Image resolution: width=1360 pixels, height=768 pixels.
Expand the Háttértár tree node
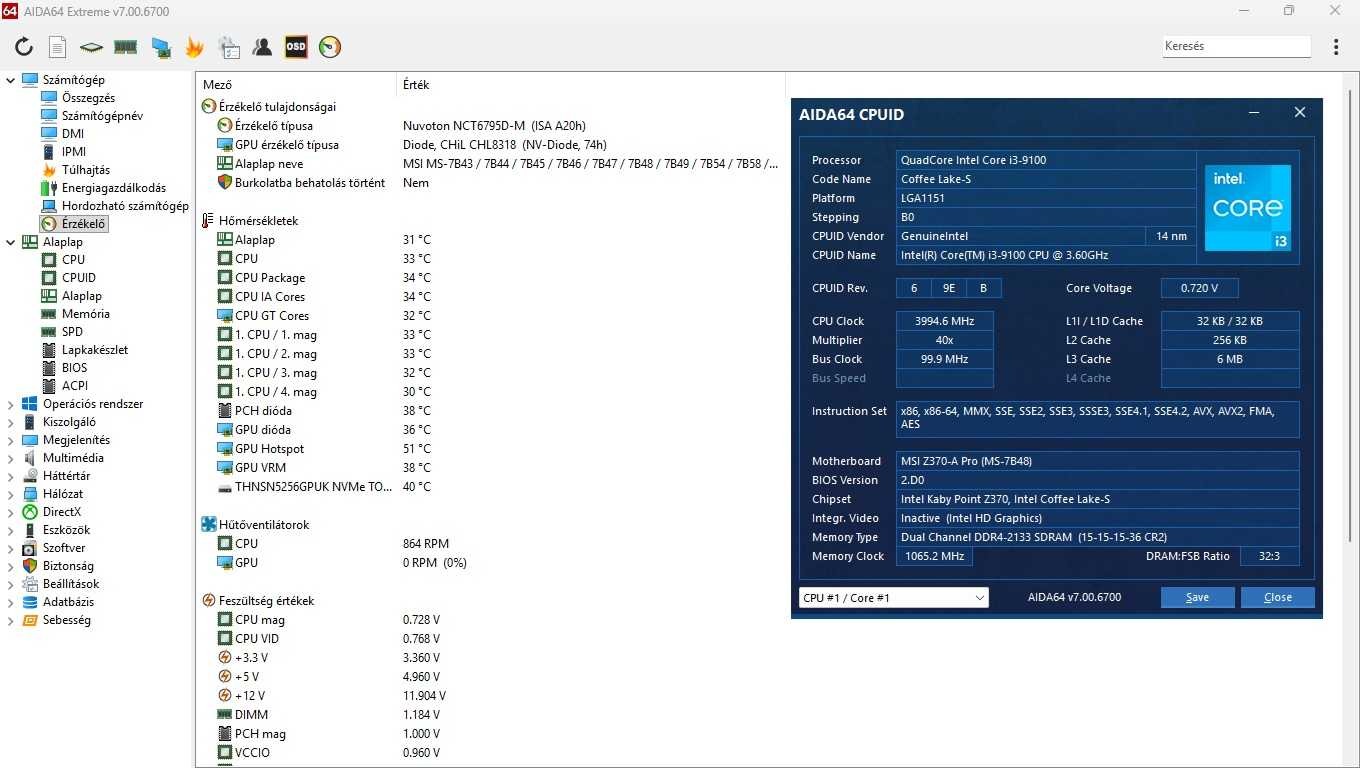click(x=11, y=476)
